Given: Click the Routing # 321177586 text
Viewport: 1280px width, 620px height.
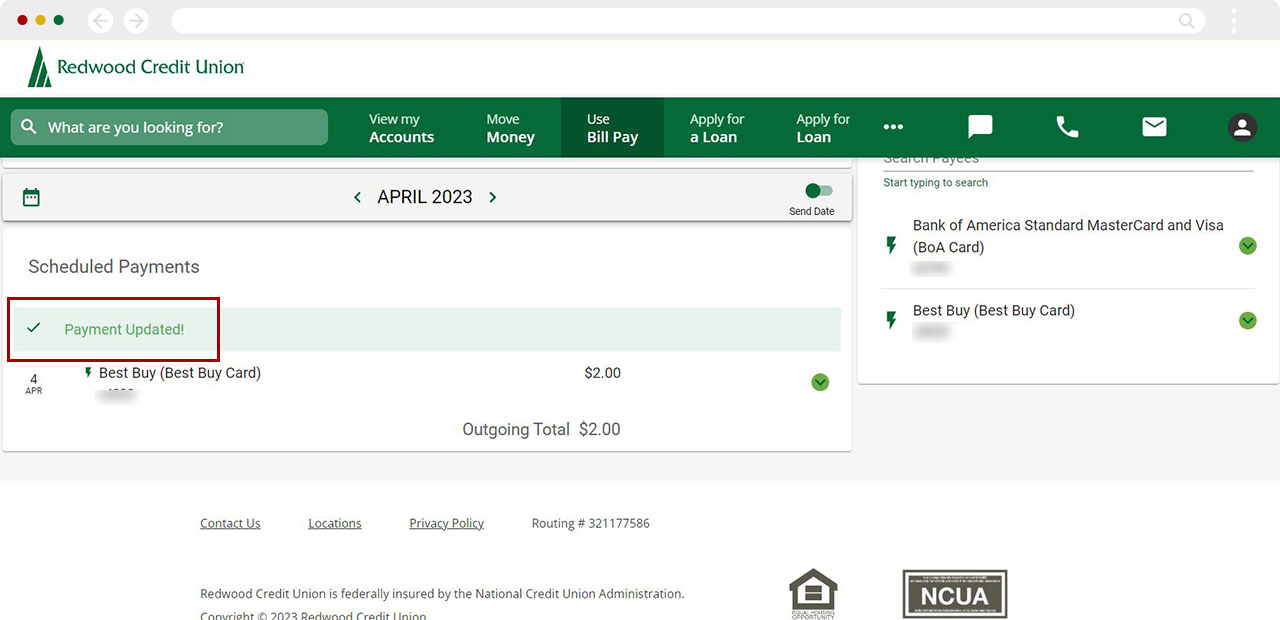Looking at the screenshot, I should tap(590, 523).
